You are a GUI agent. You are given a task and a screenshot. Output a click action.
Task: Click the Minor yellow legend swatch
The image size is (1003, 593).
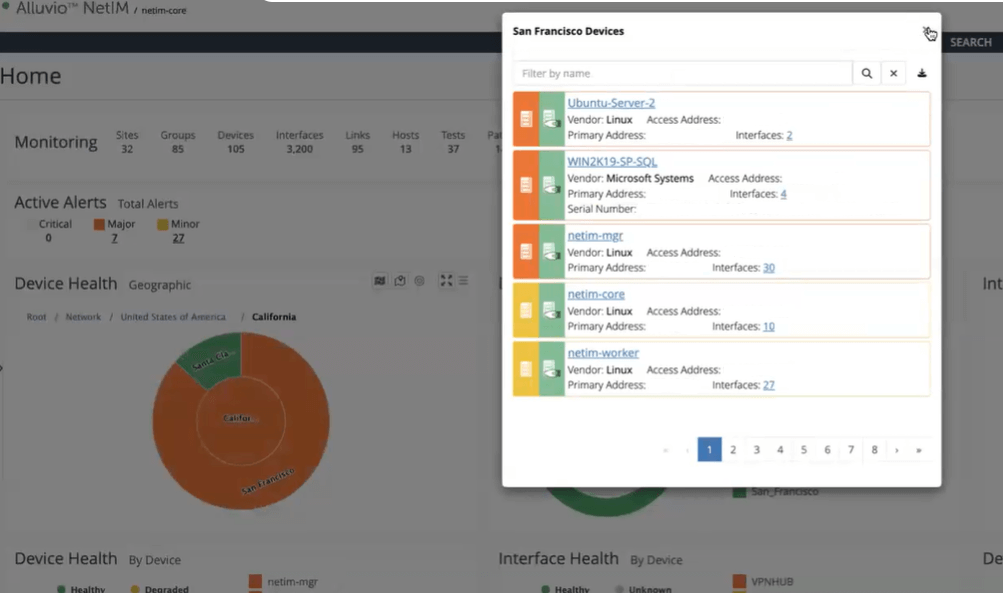162,224
